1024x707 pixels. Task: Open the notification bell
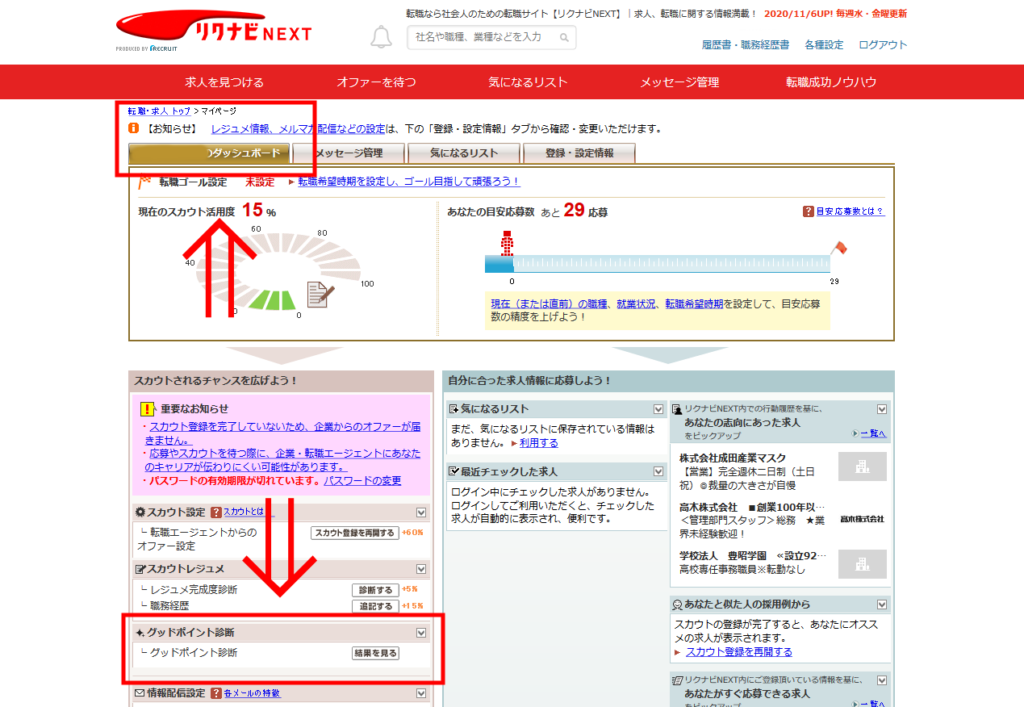click(381, 37)
